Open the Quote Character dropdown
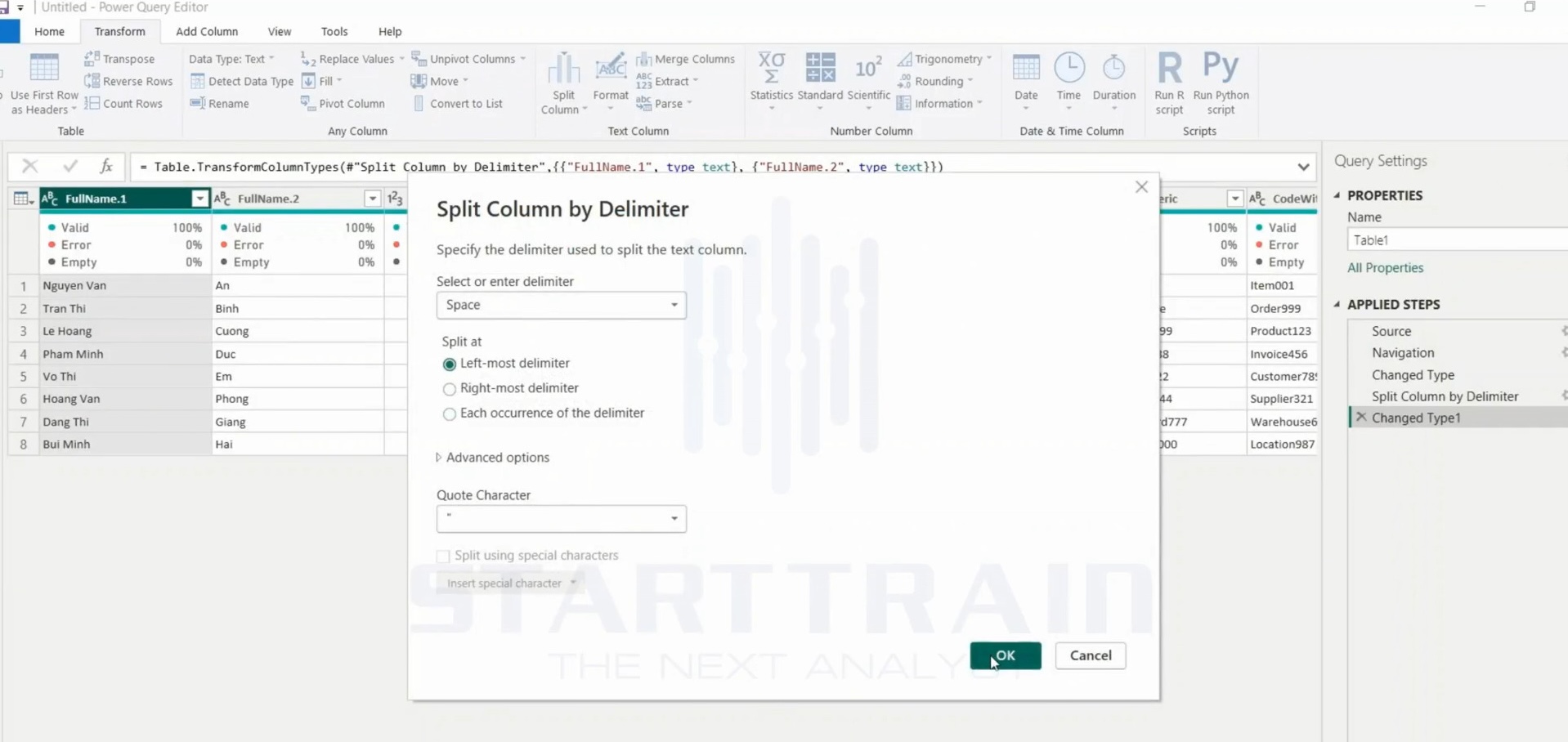 561,518
